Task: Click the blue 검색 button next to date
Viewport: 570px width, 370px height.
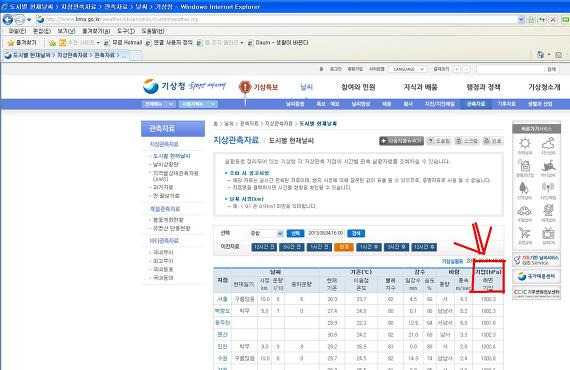Action: tap(356, 233)
